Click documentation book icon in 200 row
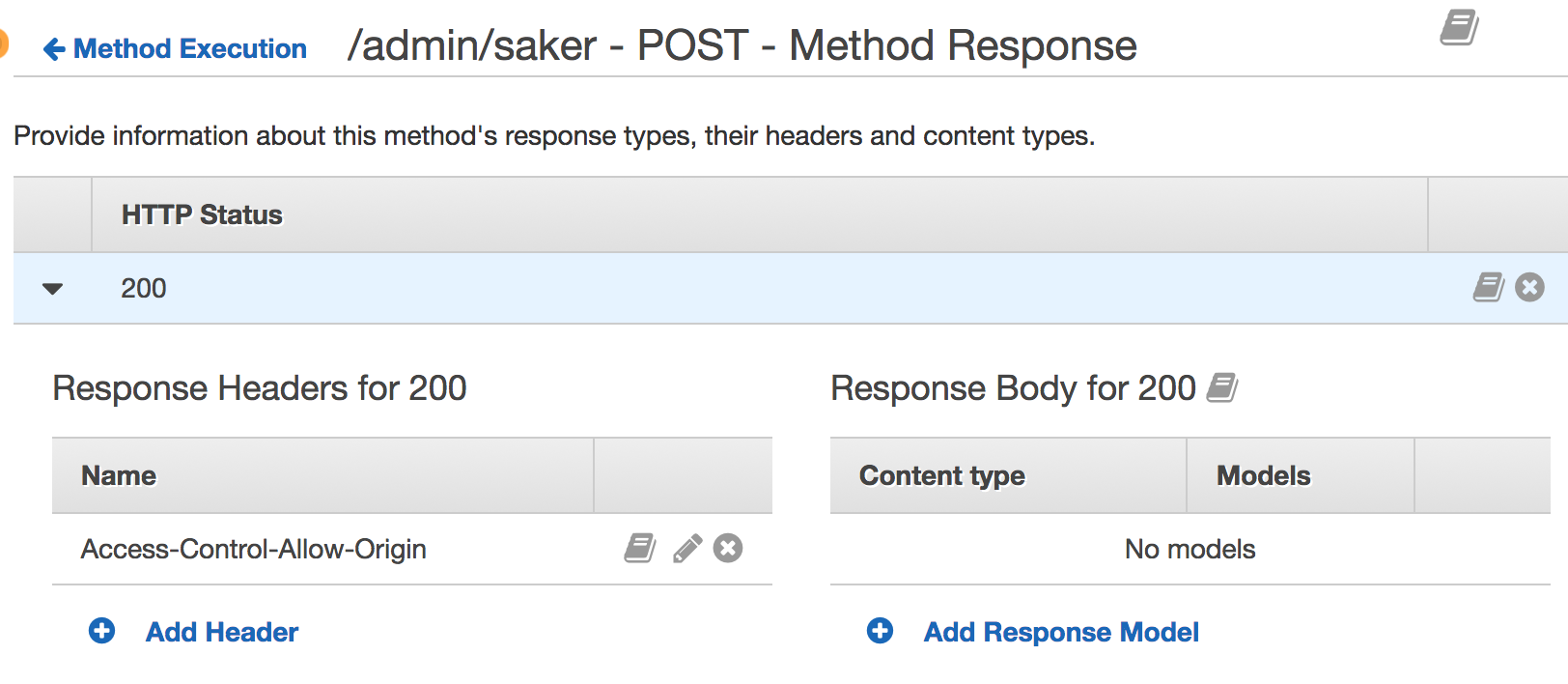 coord(1488,287)
